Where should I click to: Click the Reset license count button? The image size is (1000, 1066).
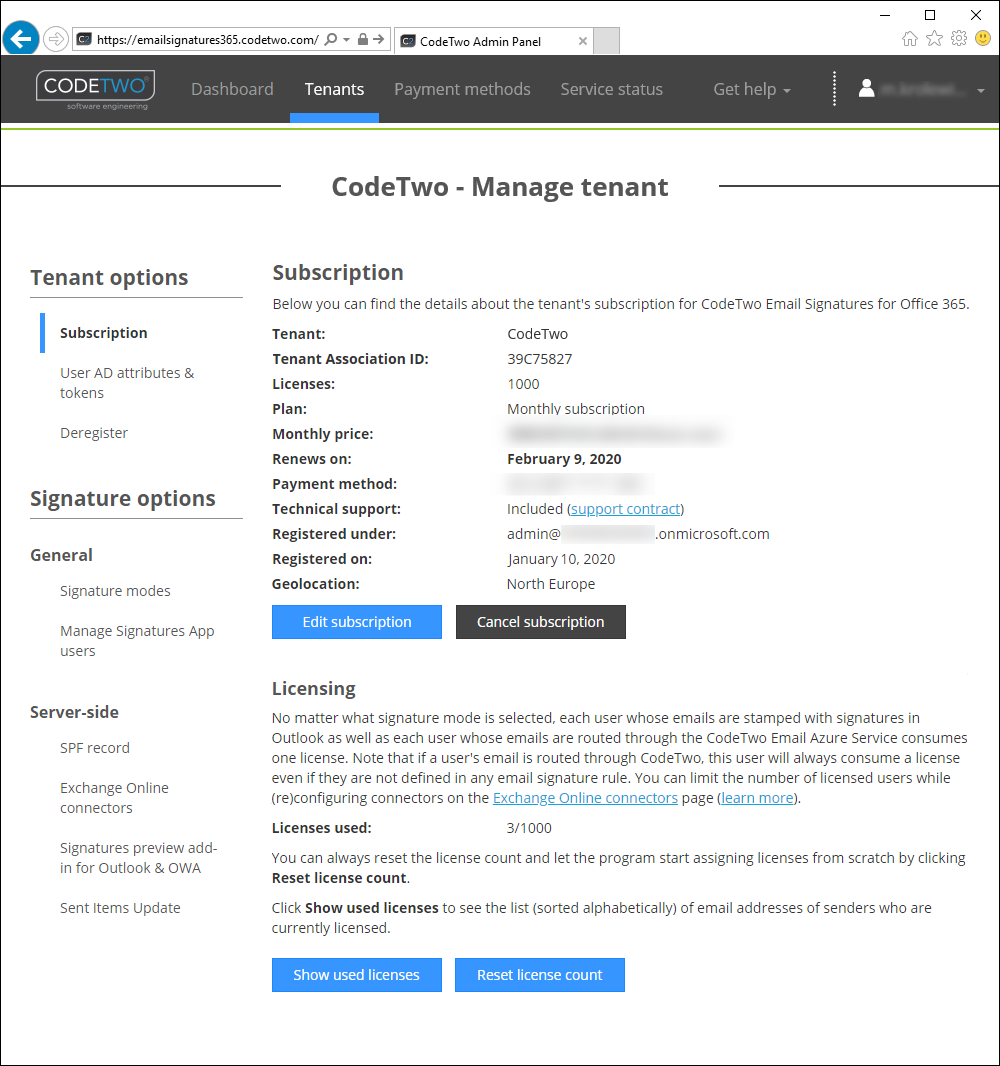click(539, 975)
